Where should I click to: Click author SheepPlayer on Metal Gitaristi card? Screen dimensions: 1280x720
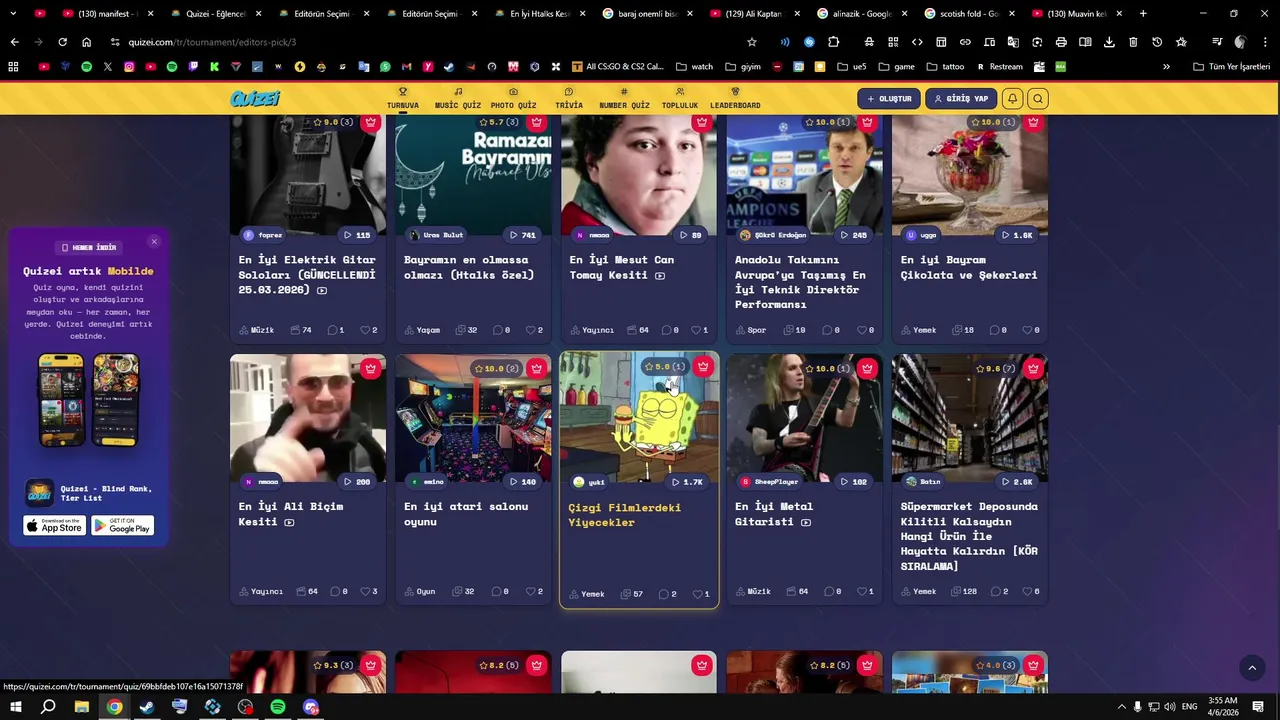click(769, 482)
